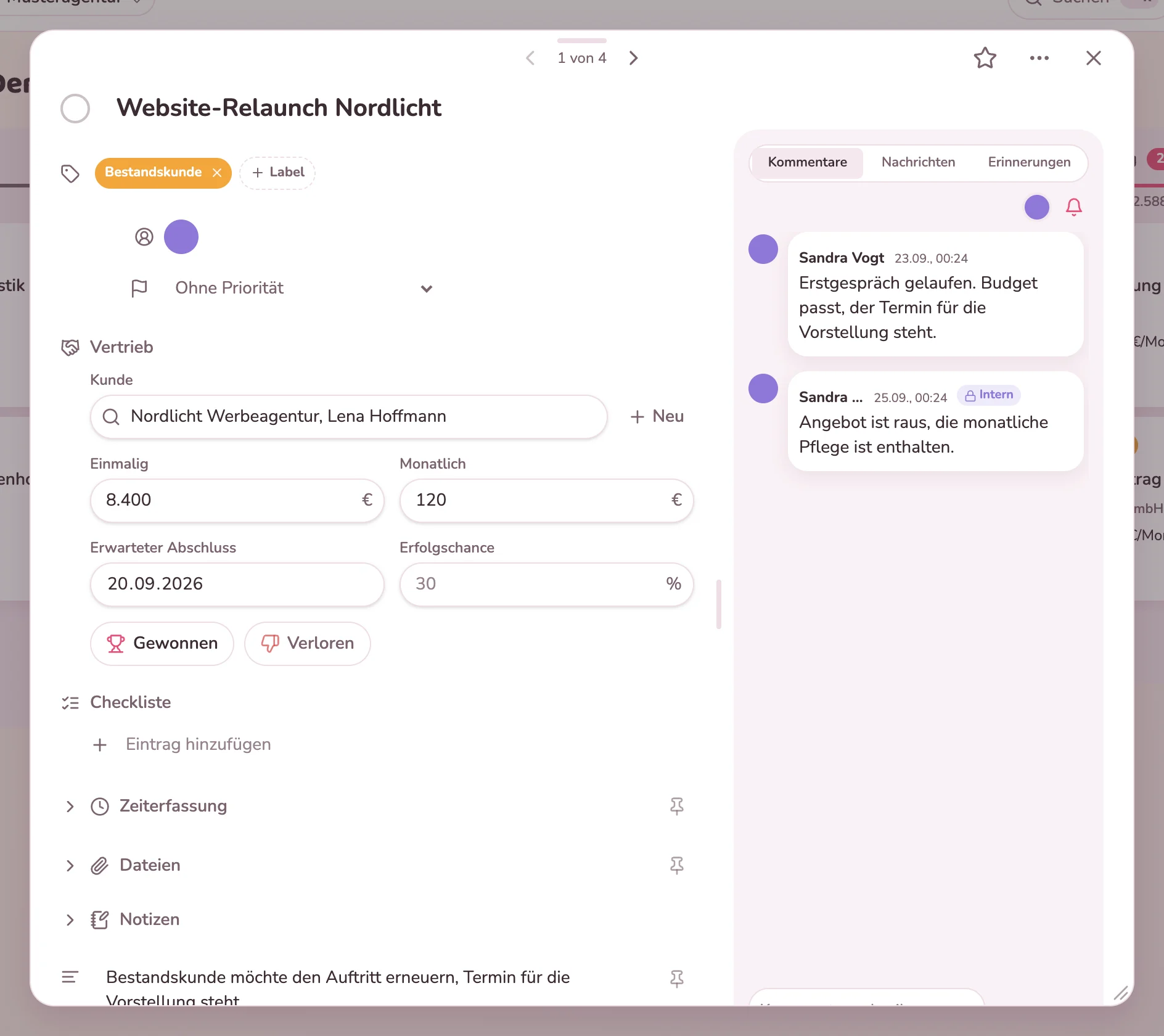Click the purple assignee avatar
The height and width of the screenshot is (1036, 1164).
(x=181, y=237)
